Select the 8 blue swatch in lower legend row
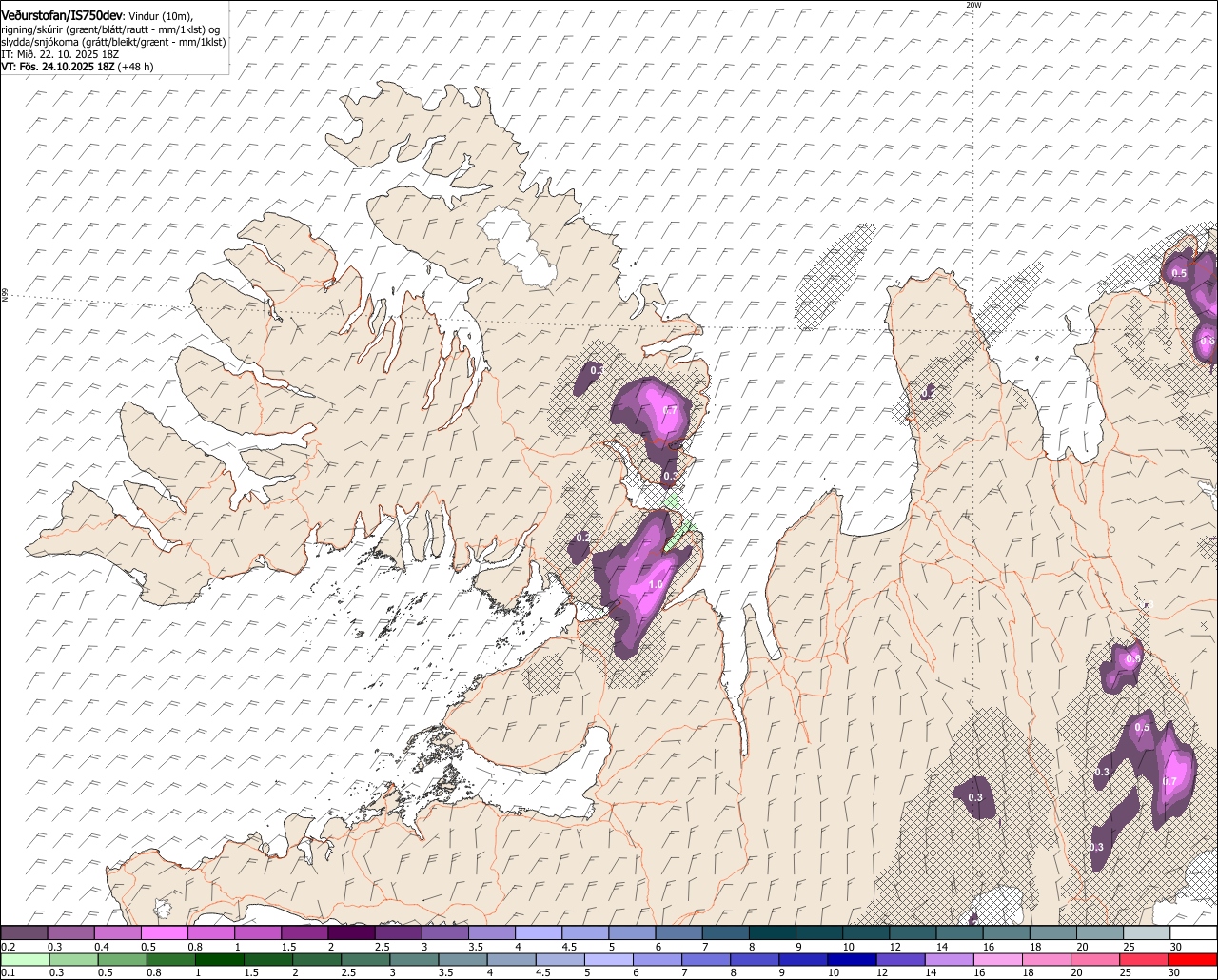The height and width of the screenshot is (980, 1218). [755, 959]
